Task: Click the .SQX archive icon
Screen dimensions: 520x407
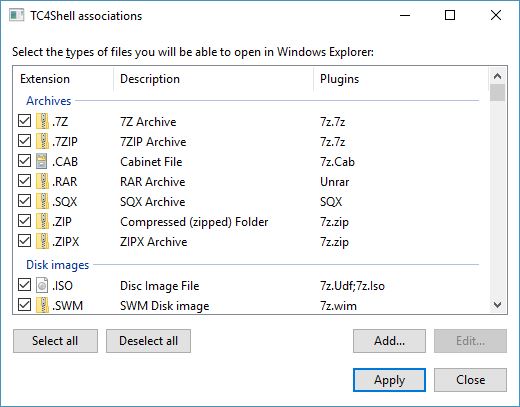Action: coord(42,201)
